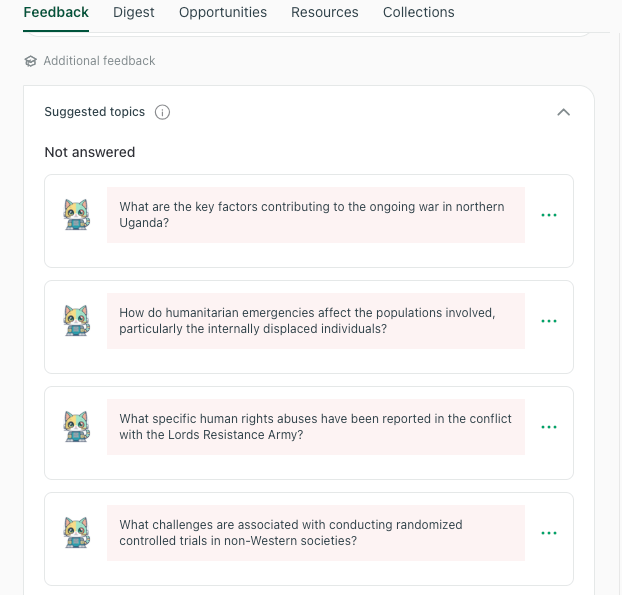Switch to the Feedback tab

tap(56, 12)
